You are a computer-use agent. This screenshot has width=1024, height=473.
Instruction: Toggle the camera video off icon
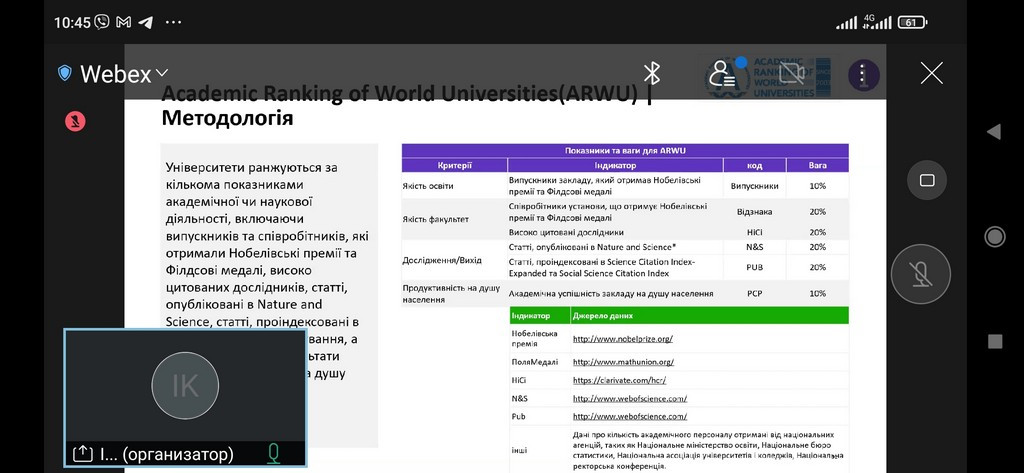point(792,73)
